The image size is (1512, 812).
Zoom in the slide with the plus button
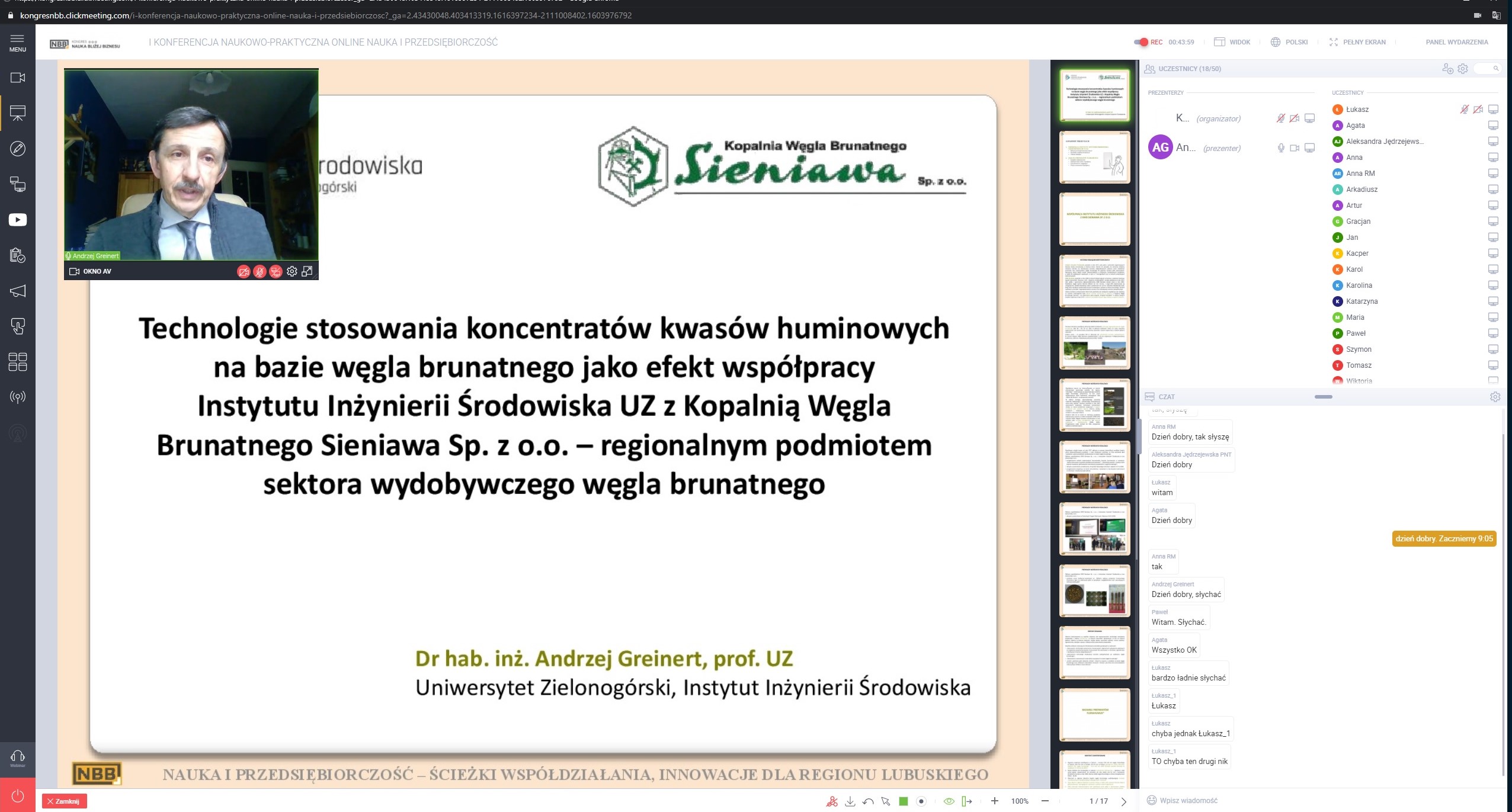point(995,801)
